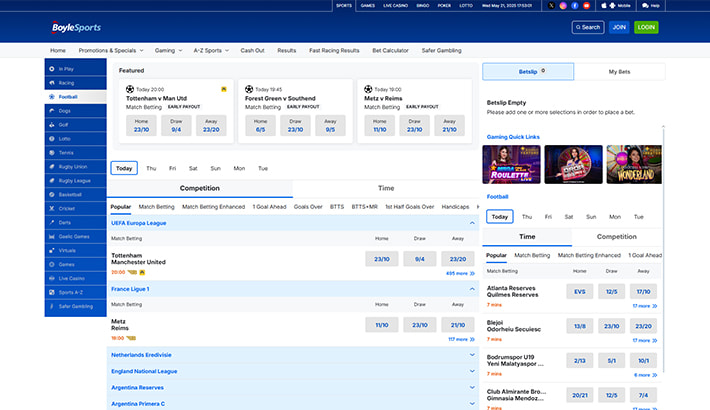Open the BTTS market tab
This screenshot has width=710, height=410.
(337, 207)
